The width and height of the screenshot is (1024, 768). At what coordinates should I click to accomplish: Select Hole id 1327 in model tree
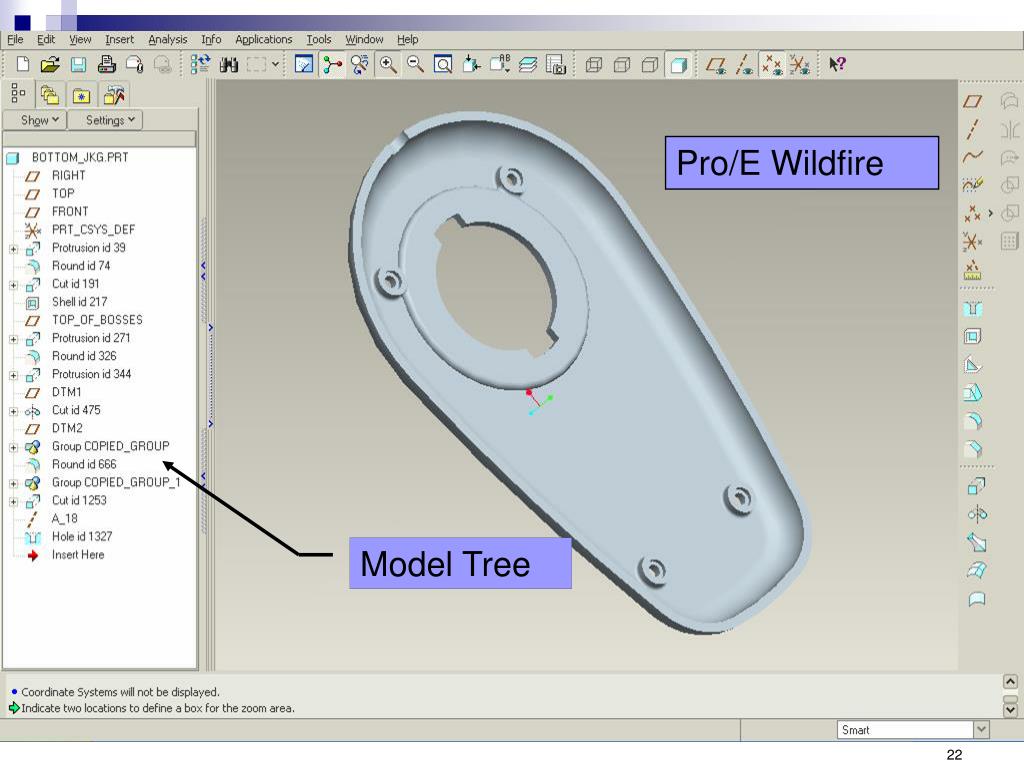point(82,537)
